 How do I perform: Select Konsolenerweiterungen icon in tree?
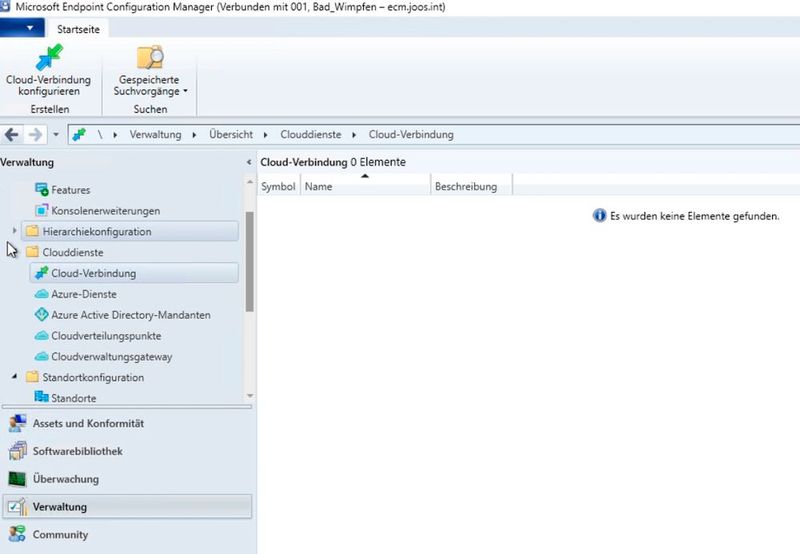pyautogui.click(x=41, y=210)
